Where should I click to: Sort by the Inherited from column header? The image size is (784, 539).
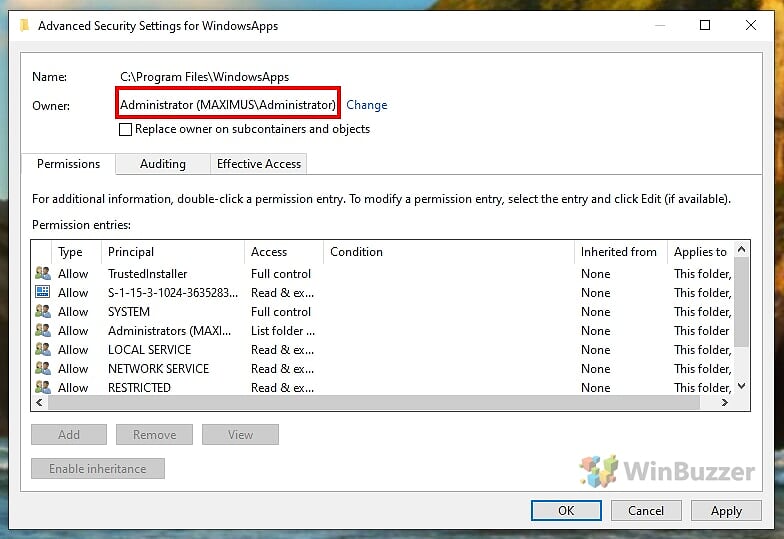coord(621,252)
